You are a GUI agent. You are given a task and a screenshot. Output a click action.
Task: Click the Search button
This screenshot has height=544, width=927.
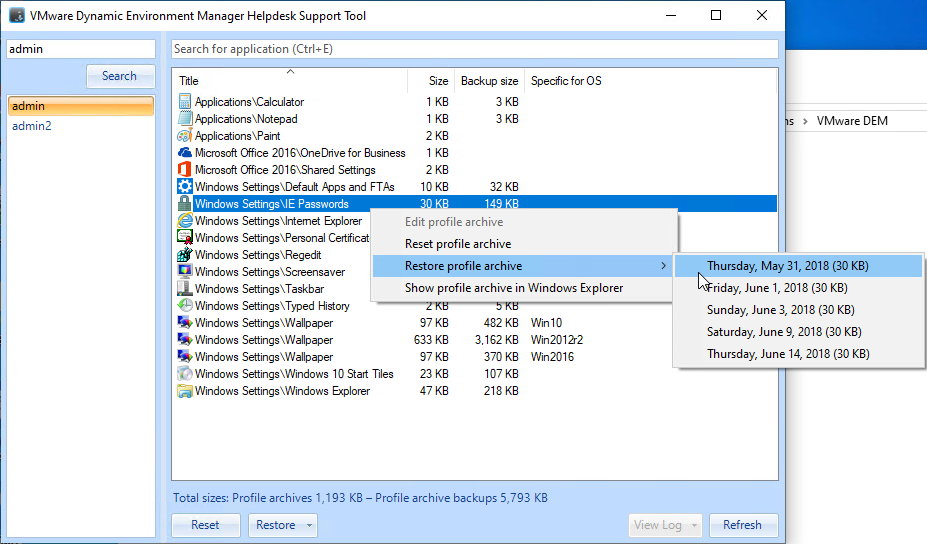tap(120, 76)
